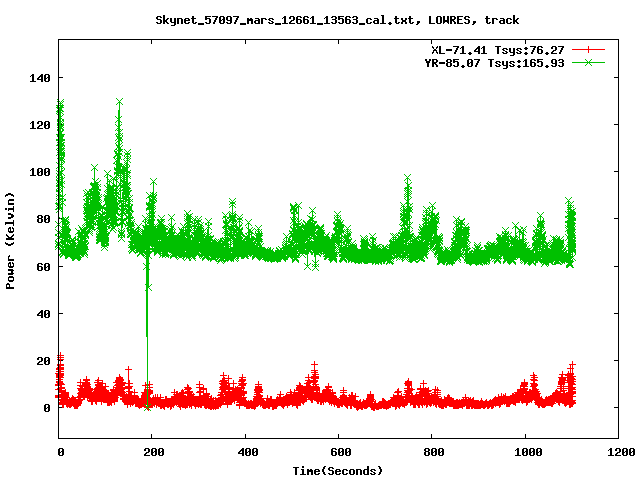
Task: Click x-axis tick label 800
Action: click(x=434, y=452)
